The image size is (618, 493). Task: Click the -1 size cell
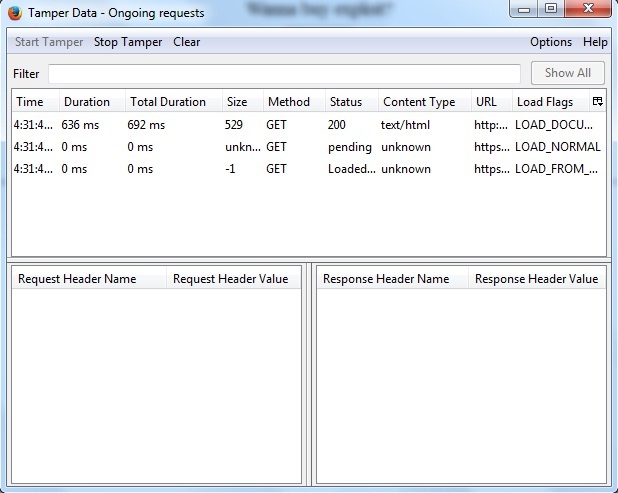pyautogui.click(x=230, y=169)
